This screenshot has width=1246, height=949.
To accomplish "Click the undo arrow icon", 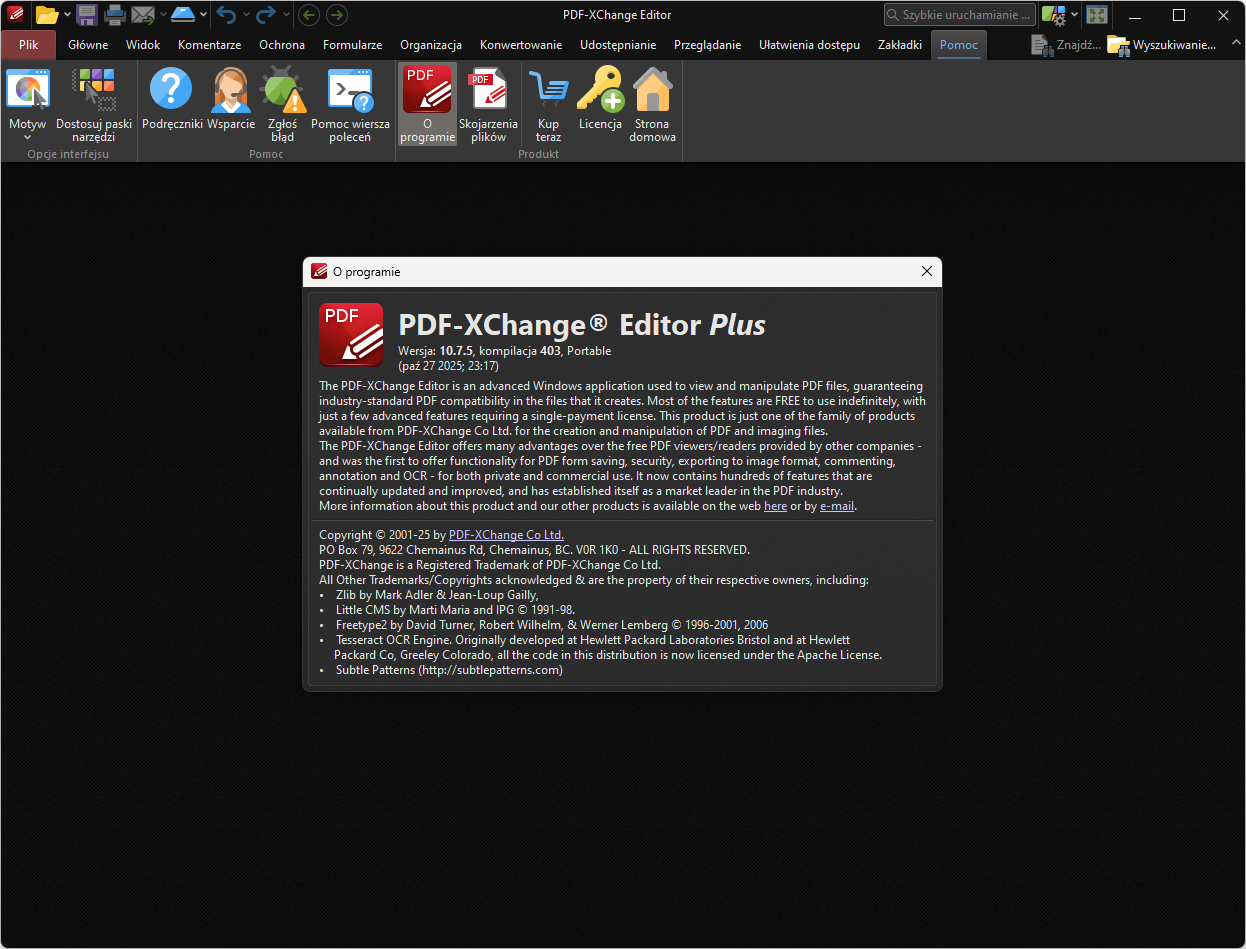I will [x=226, y=15].
